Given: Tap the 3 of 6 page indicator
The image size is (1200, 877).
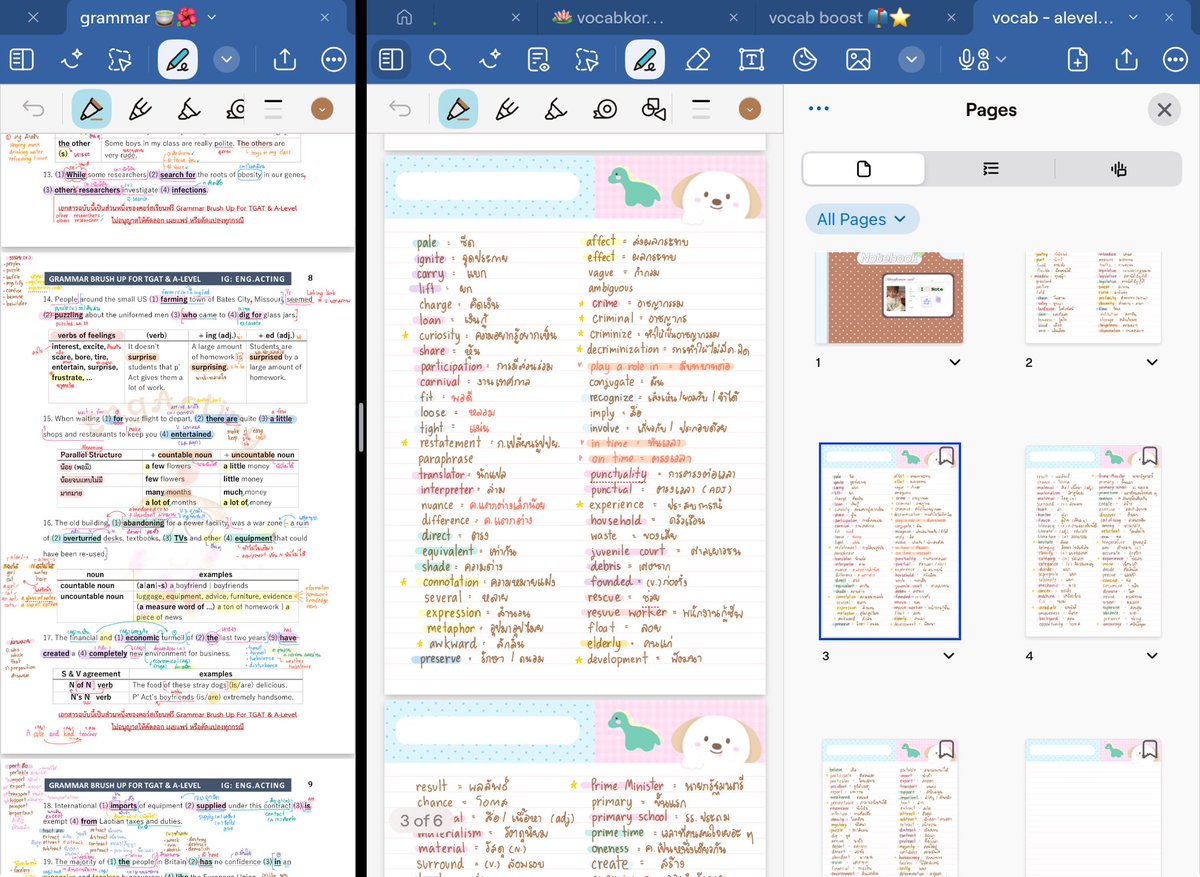Looking at the screenshot, I should 421,821.
